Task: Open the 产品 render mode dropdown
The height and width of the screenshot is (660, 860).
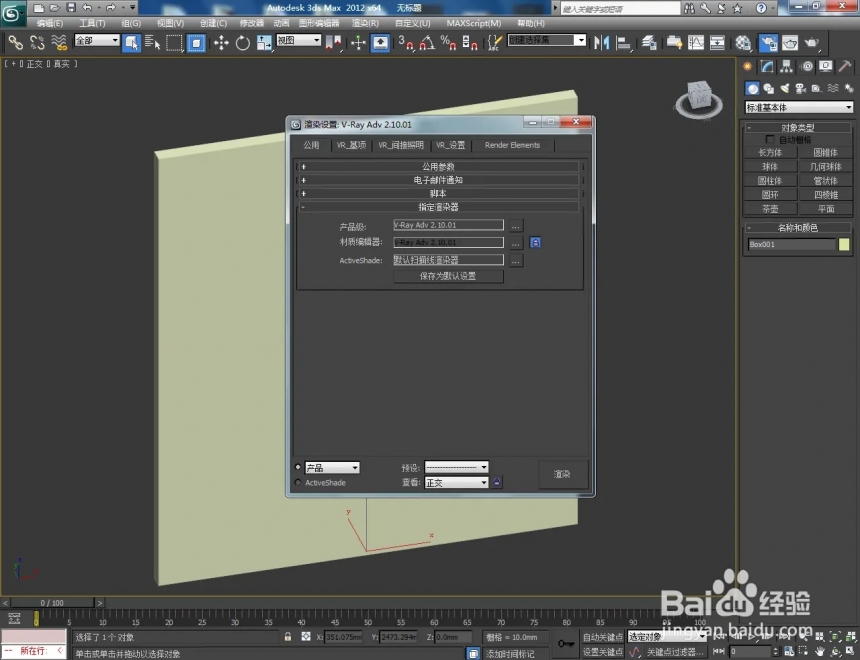Action: tap(332, 467)
